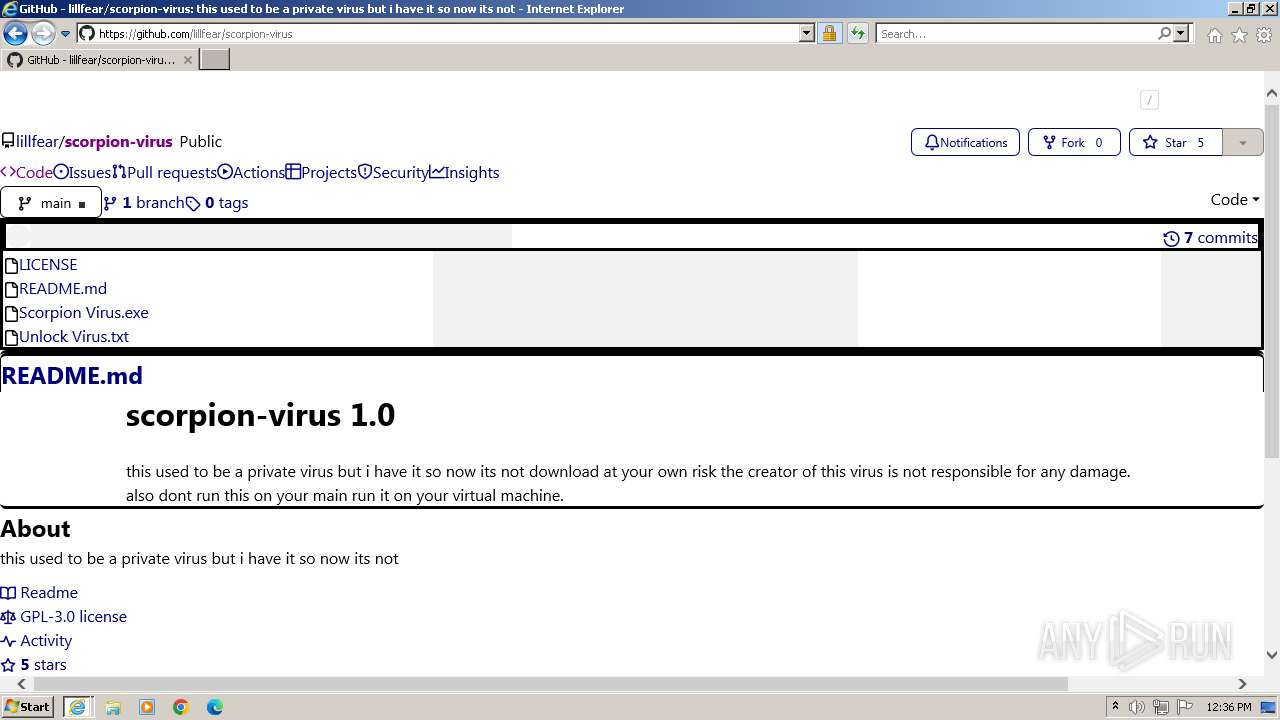This screenshot has width=1280, height=720.
Task: Click the horizontal scrollbar right arrow
Action: pos(1242,684)
